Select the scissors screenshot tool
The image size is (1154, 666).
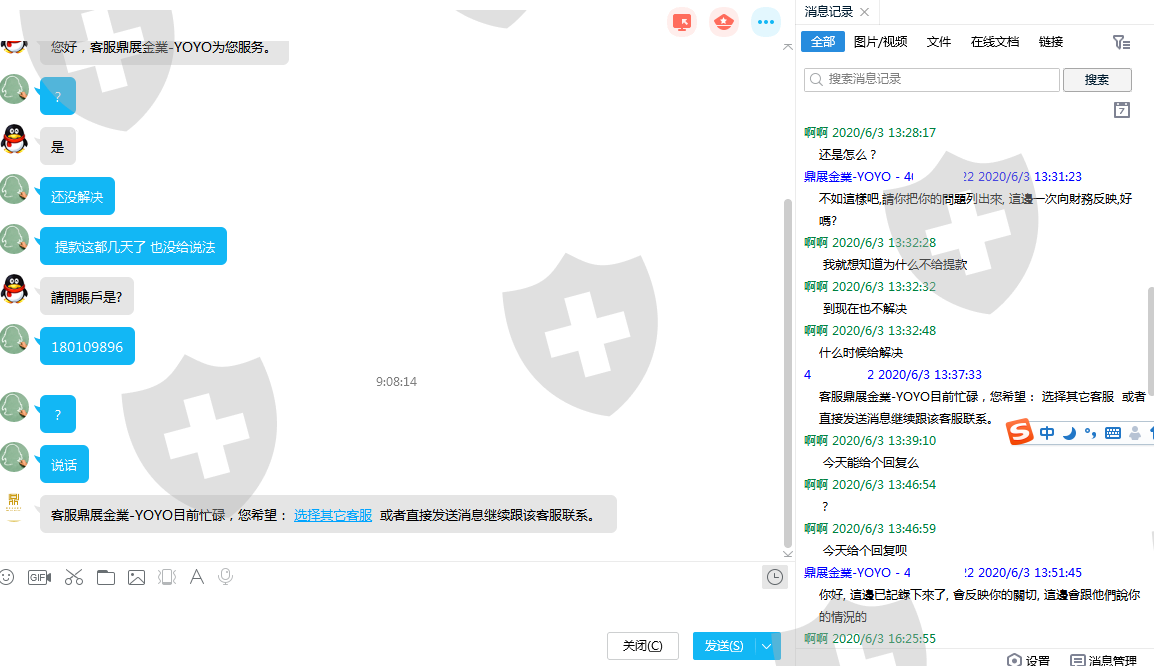[x=74, y=577]
